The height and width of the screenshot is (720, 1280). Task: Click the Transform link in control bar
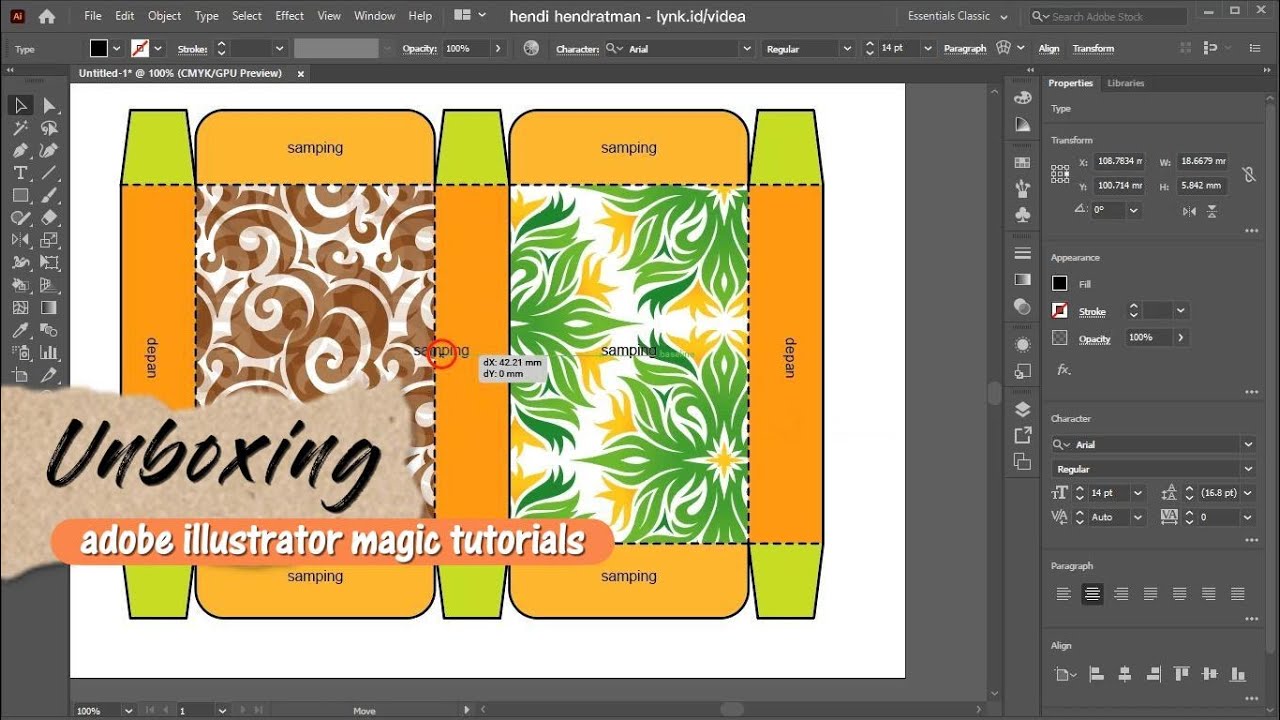pos(1093,48)
